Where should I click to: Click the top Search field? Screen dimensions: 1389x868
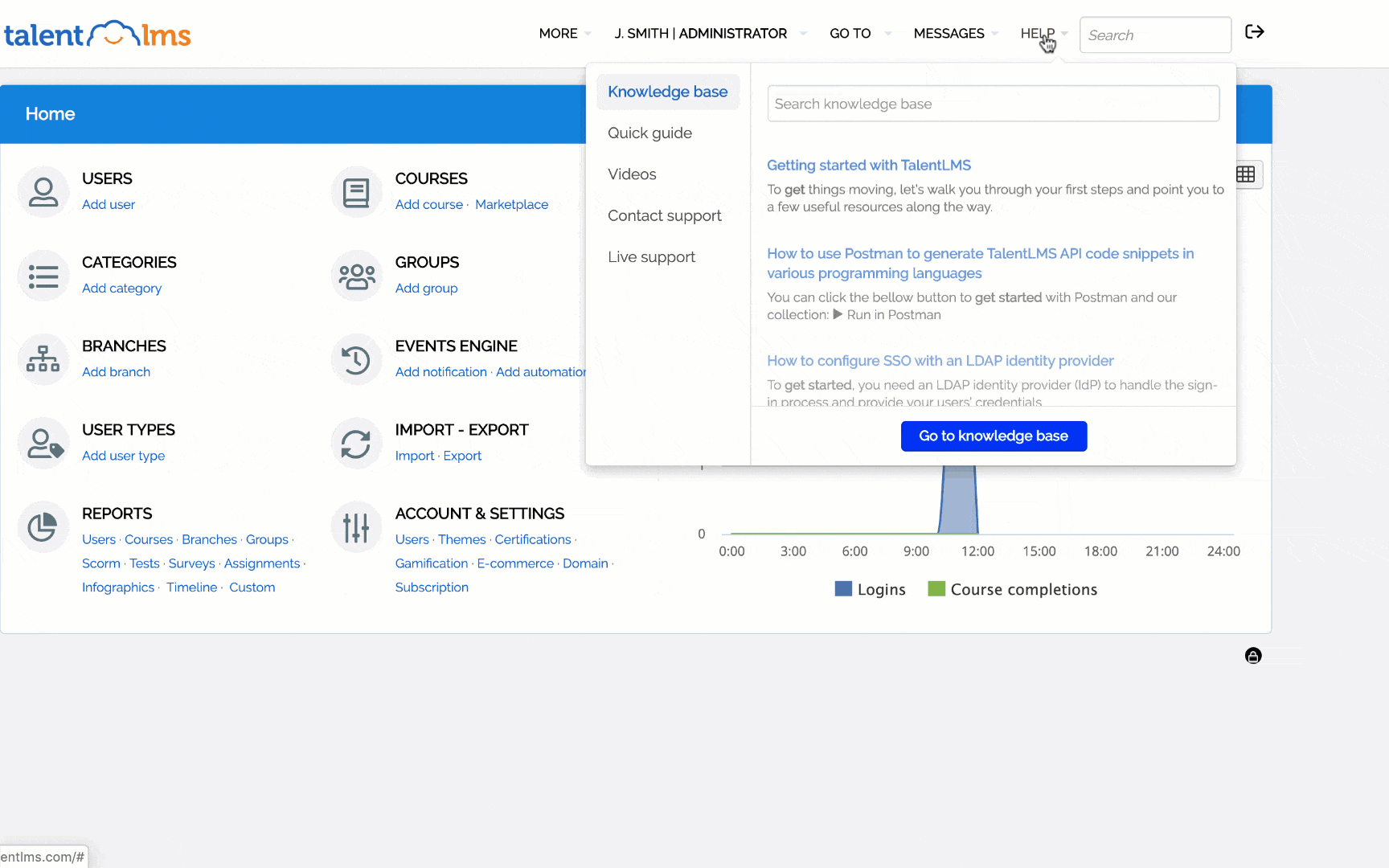(x=1155, y=35)
